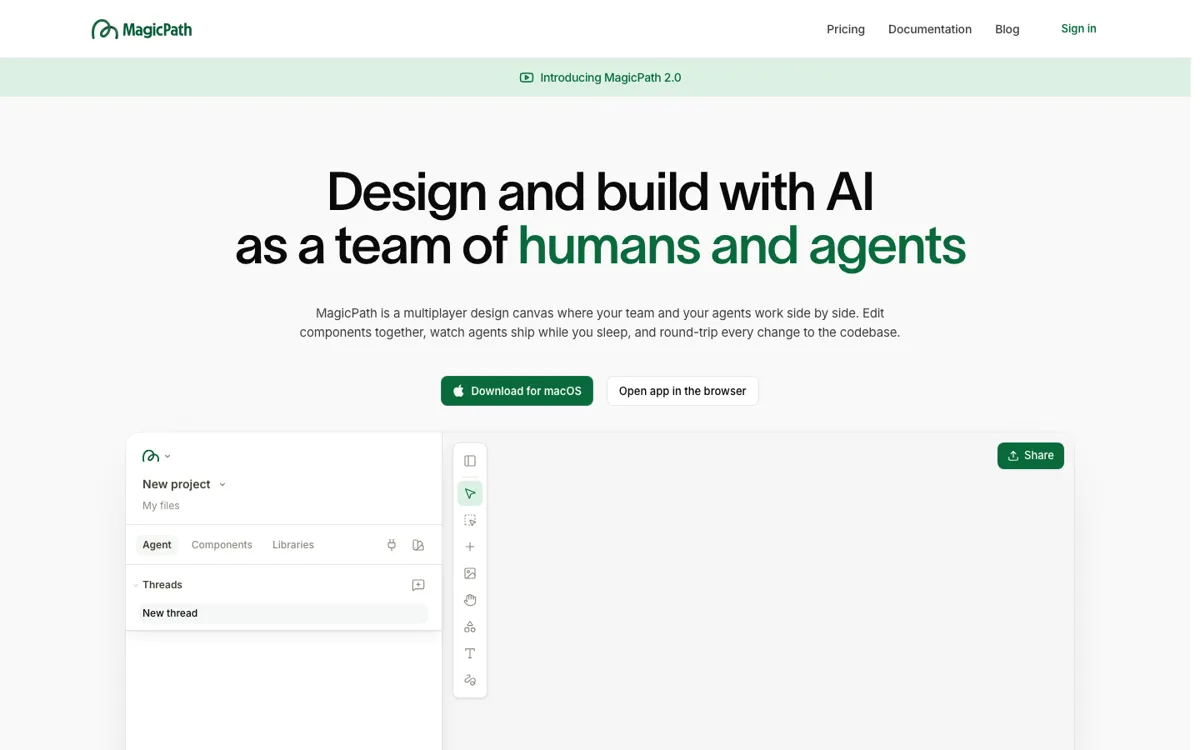This screenshot has height=750, width=1200.
Task: Select the pointer arrow tool
Action: (x=470, y=494)
